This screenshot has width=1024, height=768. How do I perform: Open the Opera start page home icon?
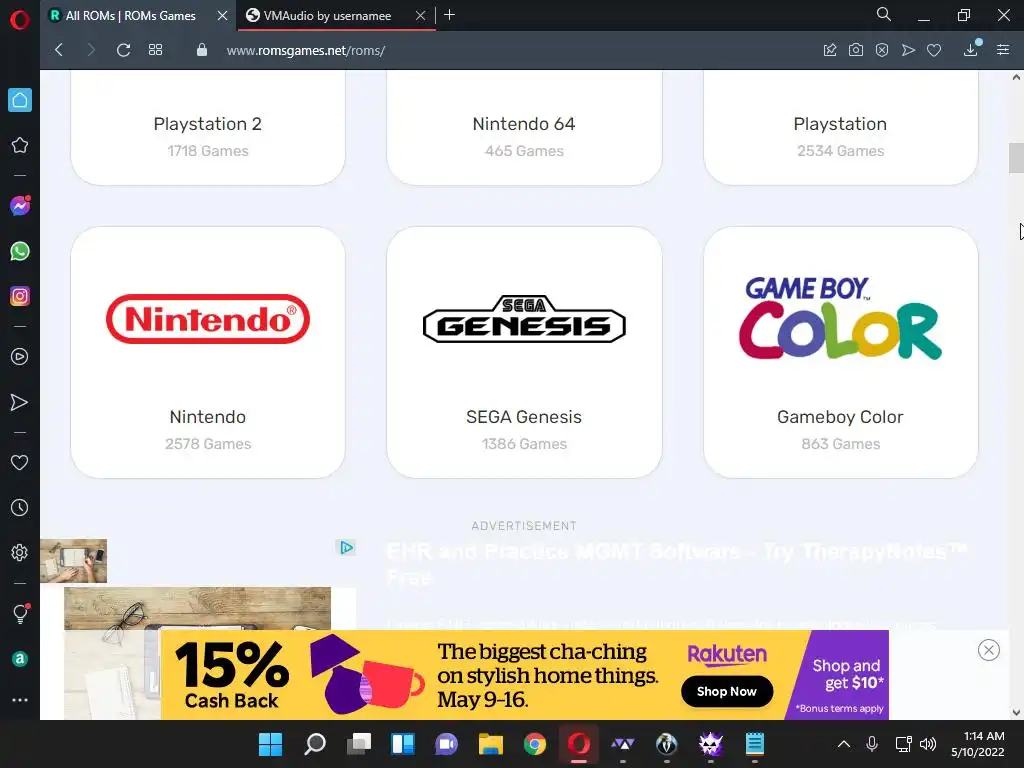coord(20,100)
